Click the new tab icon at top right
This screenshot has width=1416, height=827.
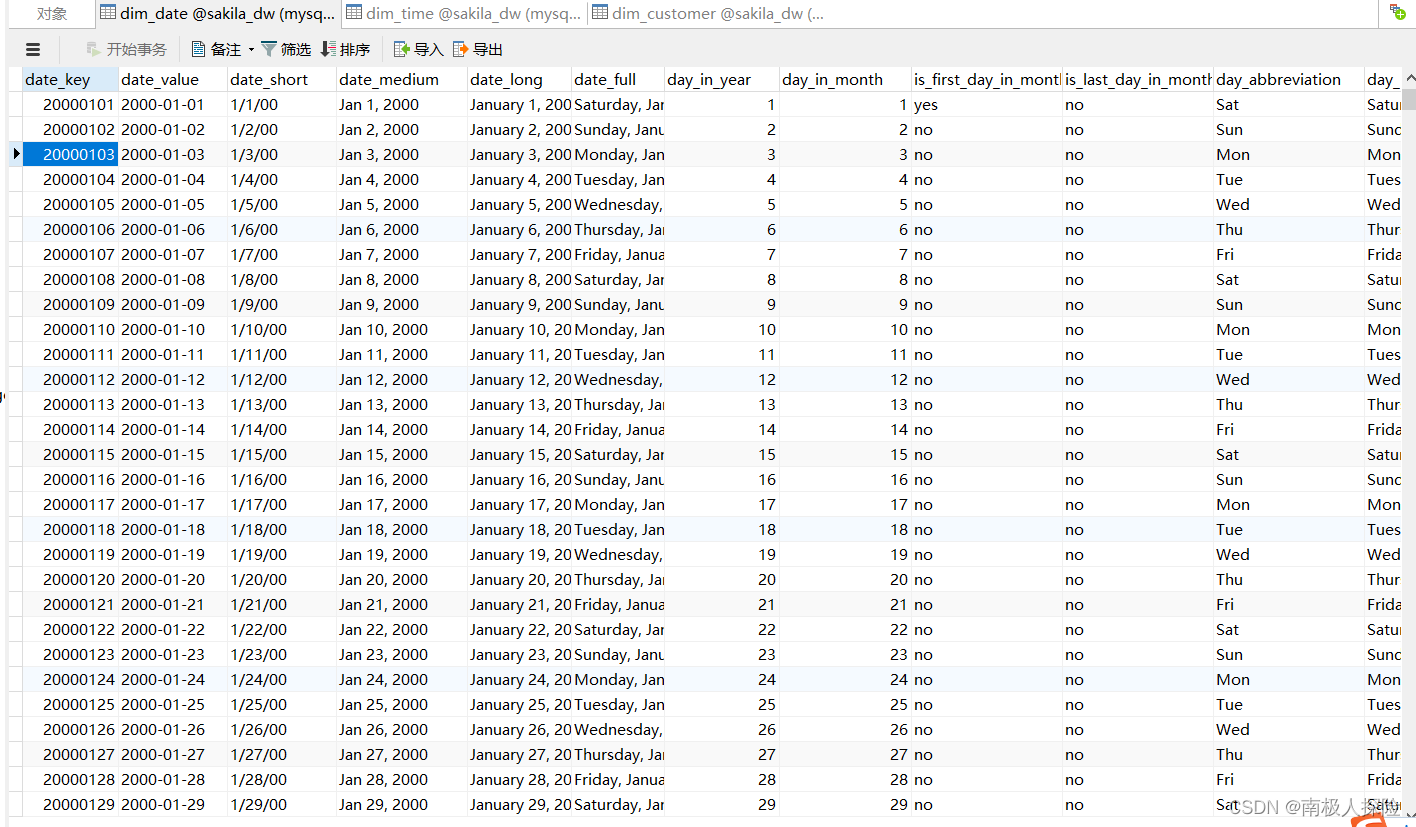pos(1397,12)
